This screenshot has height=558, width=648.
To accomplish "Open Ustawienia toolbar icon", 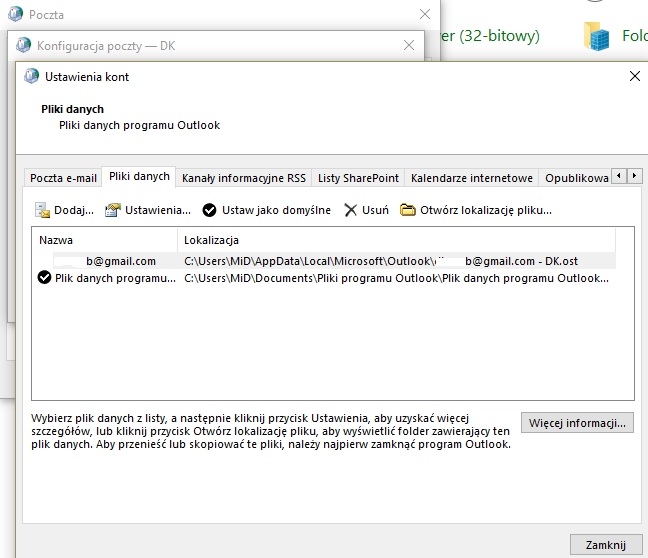I will [x=112, y=210].
